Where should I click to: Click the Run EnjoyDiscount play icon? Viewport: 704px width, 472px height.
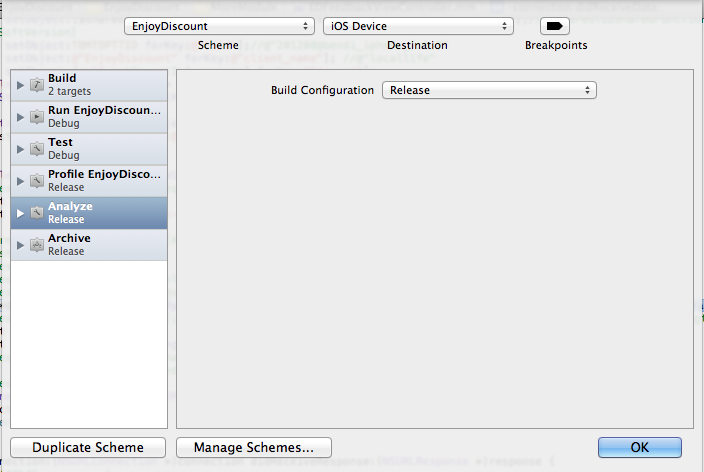tap(36, 117)
